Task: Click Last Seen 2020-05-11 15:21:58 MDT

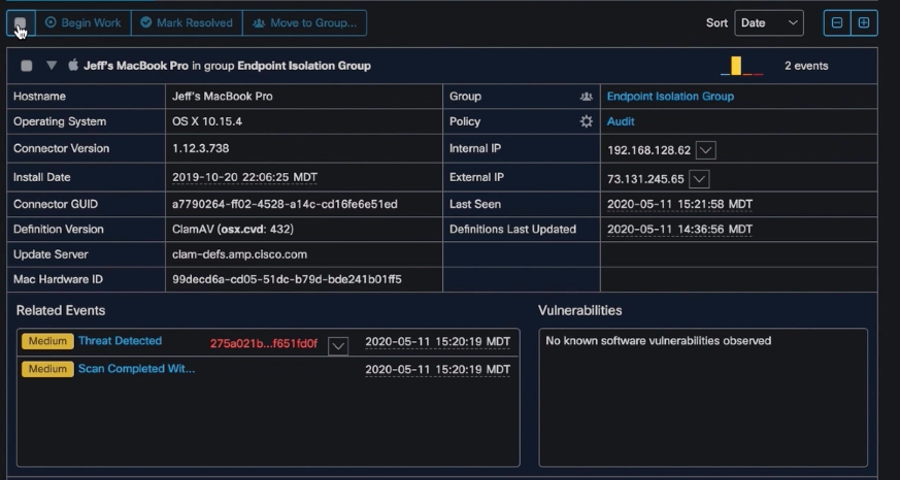Action: point(680,204)
